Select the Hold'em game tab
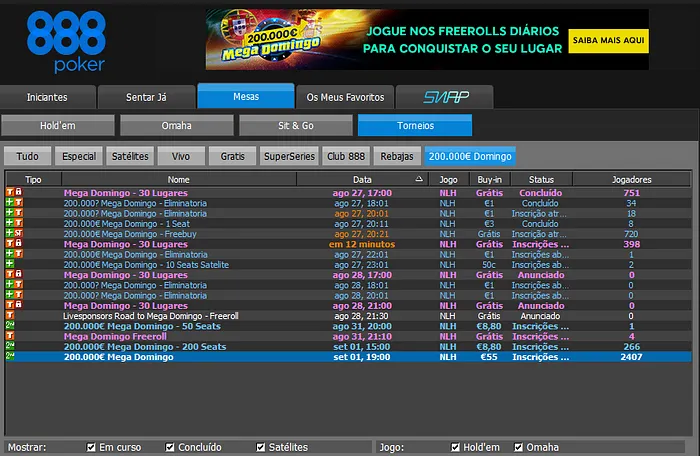The width and height of the screenshot is (700, 456). coord(58,126)
